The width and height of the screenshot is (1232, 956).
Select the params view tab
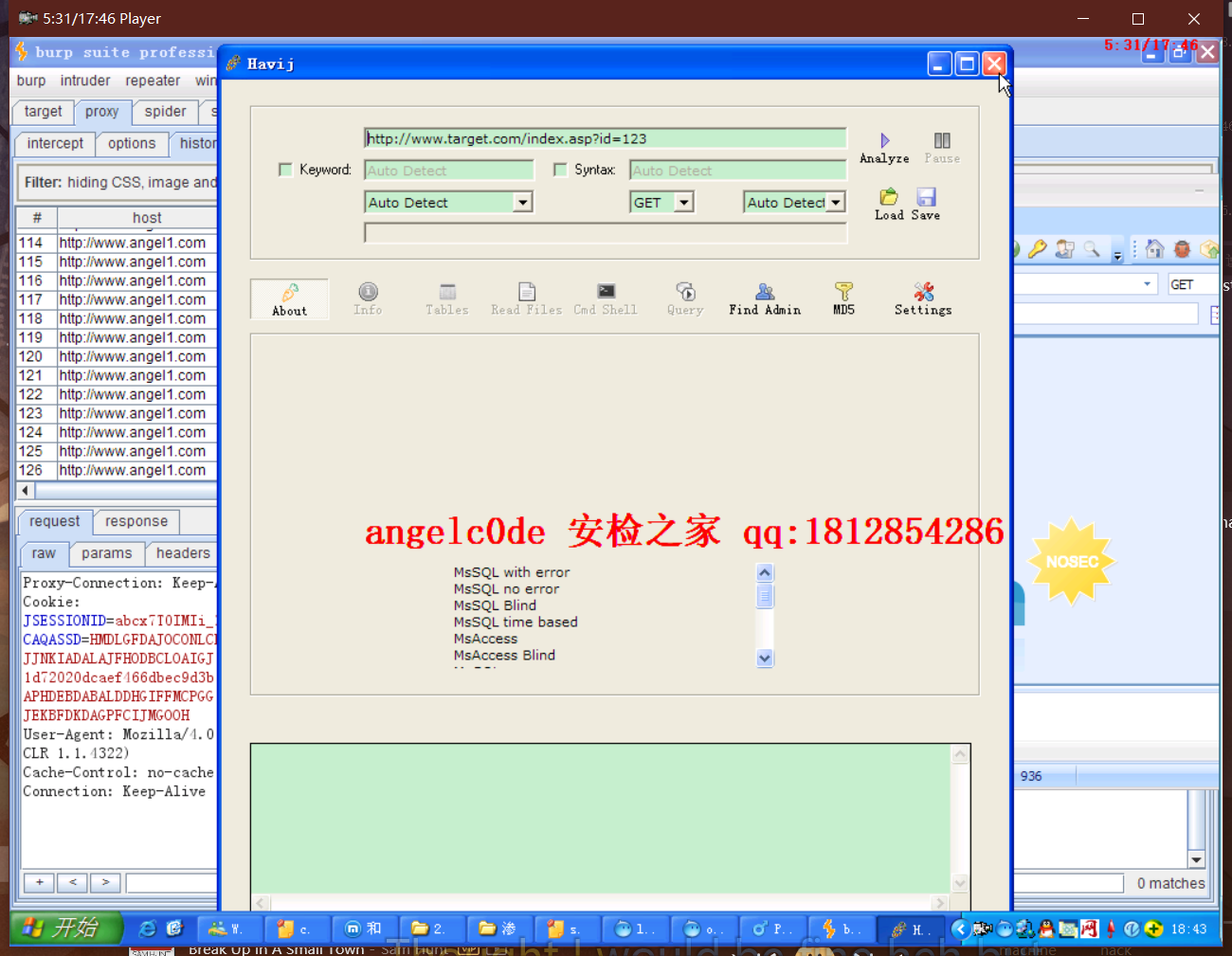[106, 553]
